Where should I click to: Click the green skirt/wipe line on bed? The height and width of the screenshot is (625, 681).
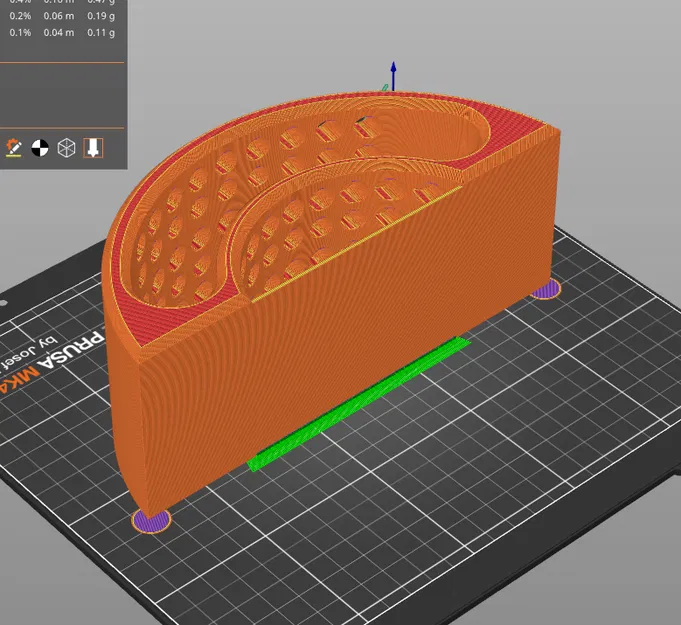(359, 404)
